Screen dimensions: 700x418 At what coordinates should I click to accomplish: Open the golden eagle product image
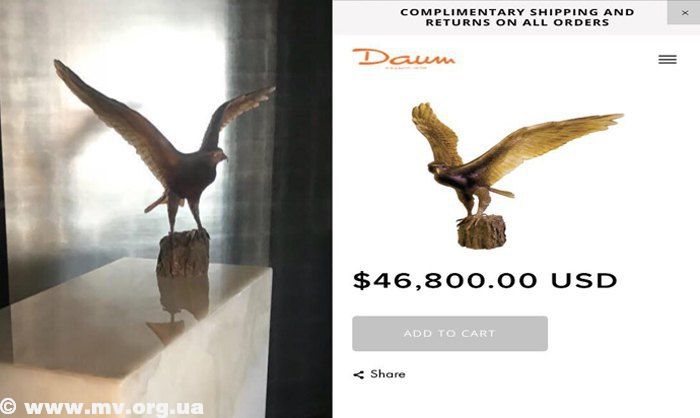click(x=517, y=176)
